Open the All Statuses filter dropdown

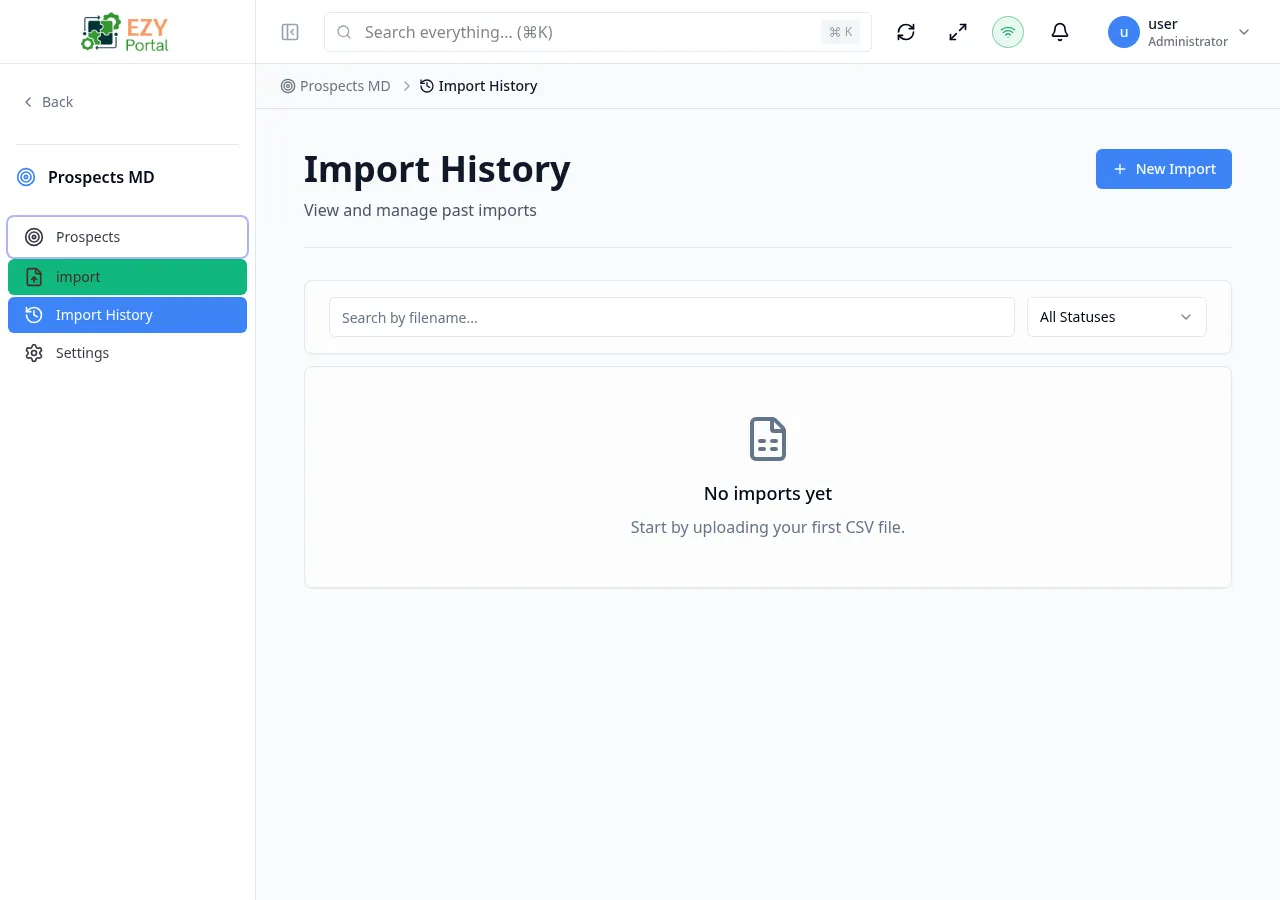pyautogui.click(x=1116, y=317)
